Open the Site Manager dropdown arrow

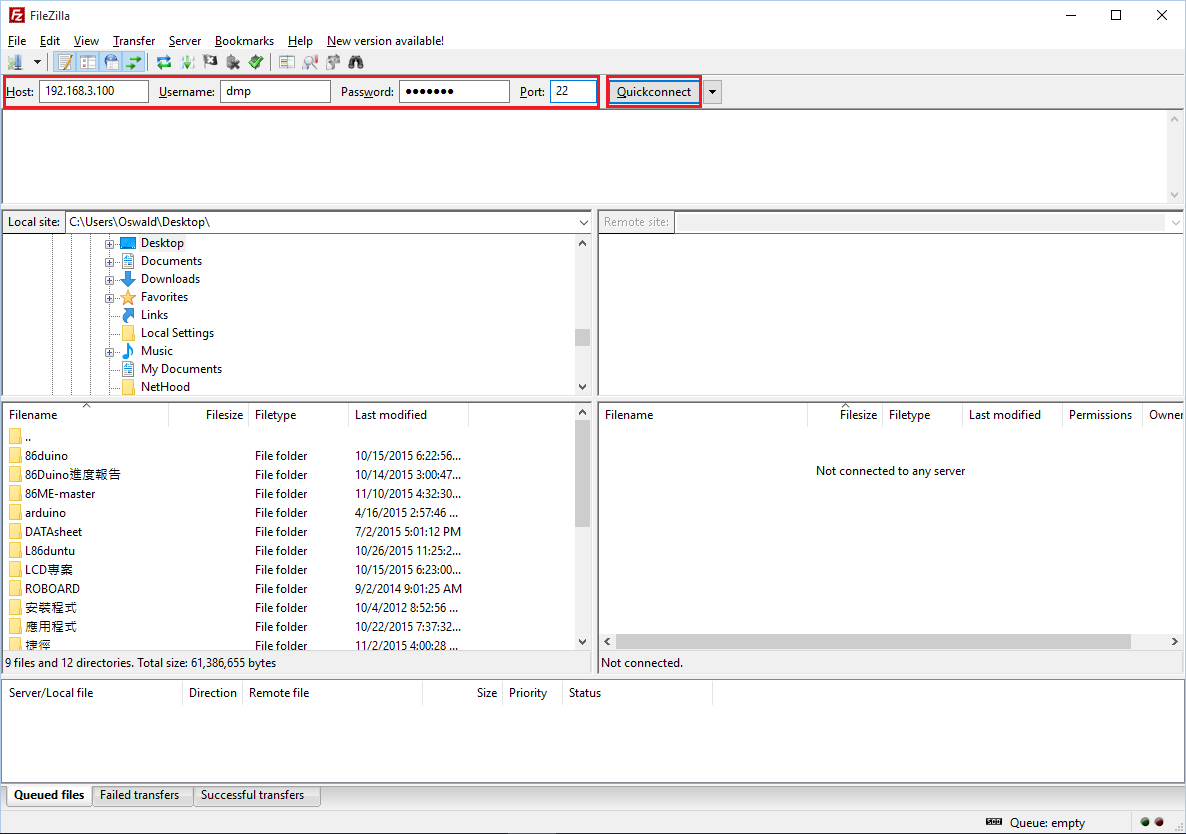pos(36,62)
